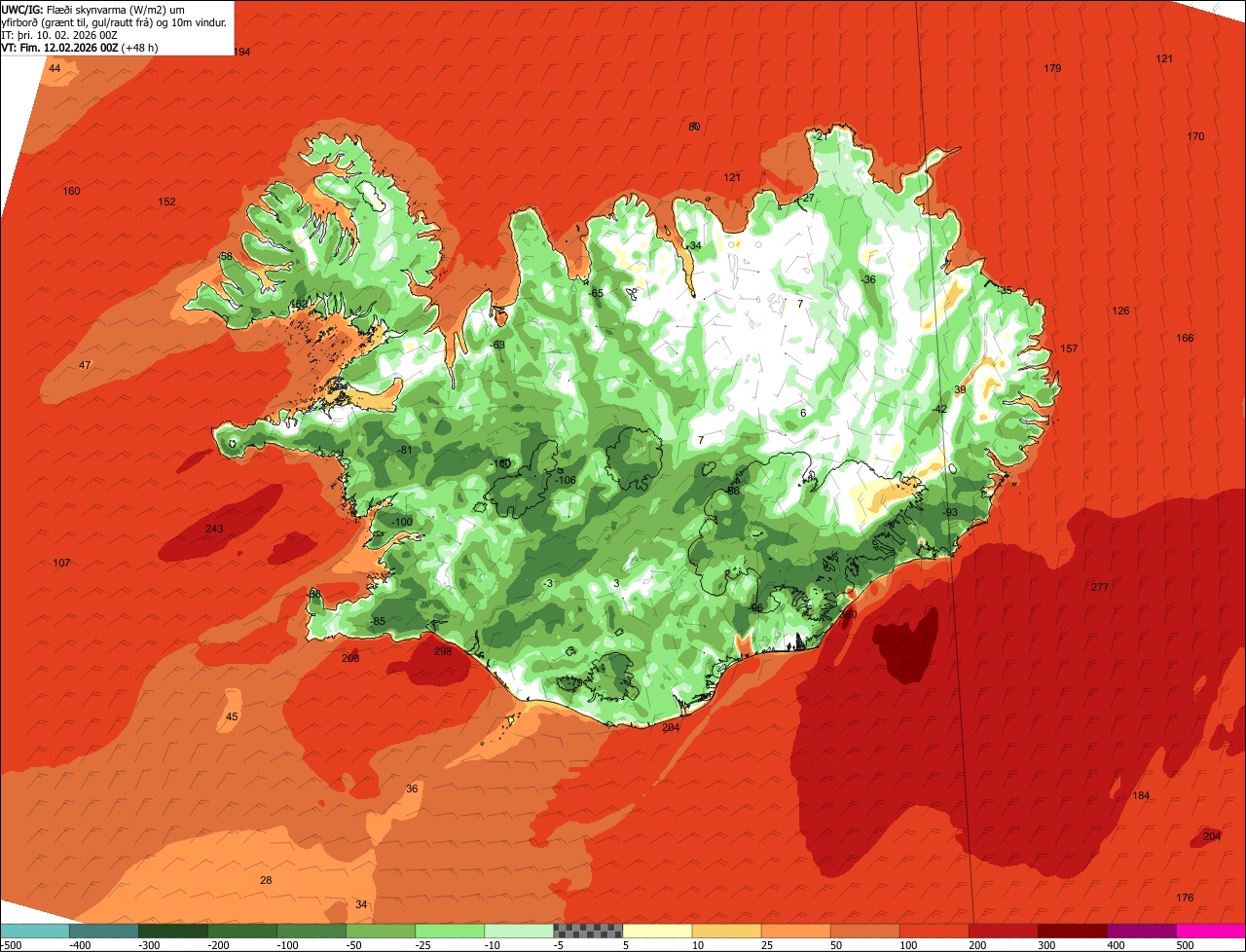Click the land value -42 in east Iceland
Viewport: 1246px width, 952px height.
(939, 409)
